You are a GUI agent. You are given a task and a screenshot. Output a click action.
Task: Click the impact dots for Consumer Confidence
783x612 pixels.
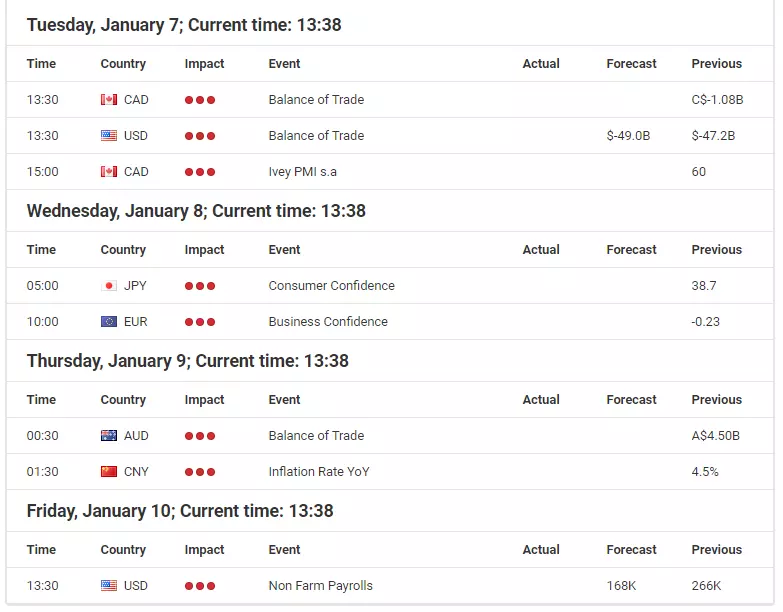click(200, 286)
